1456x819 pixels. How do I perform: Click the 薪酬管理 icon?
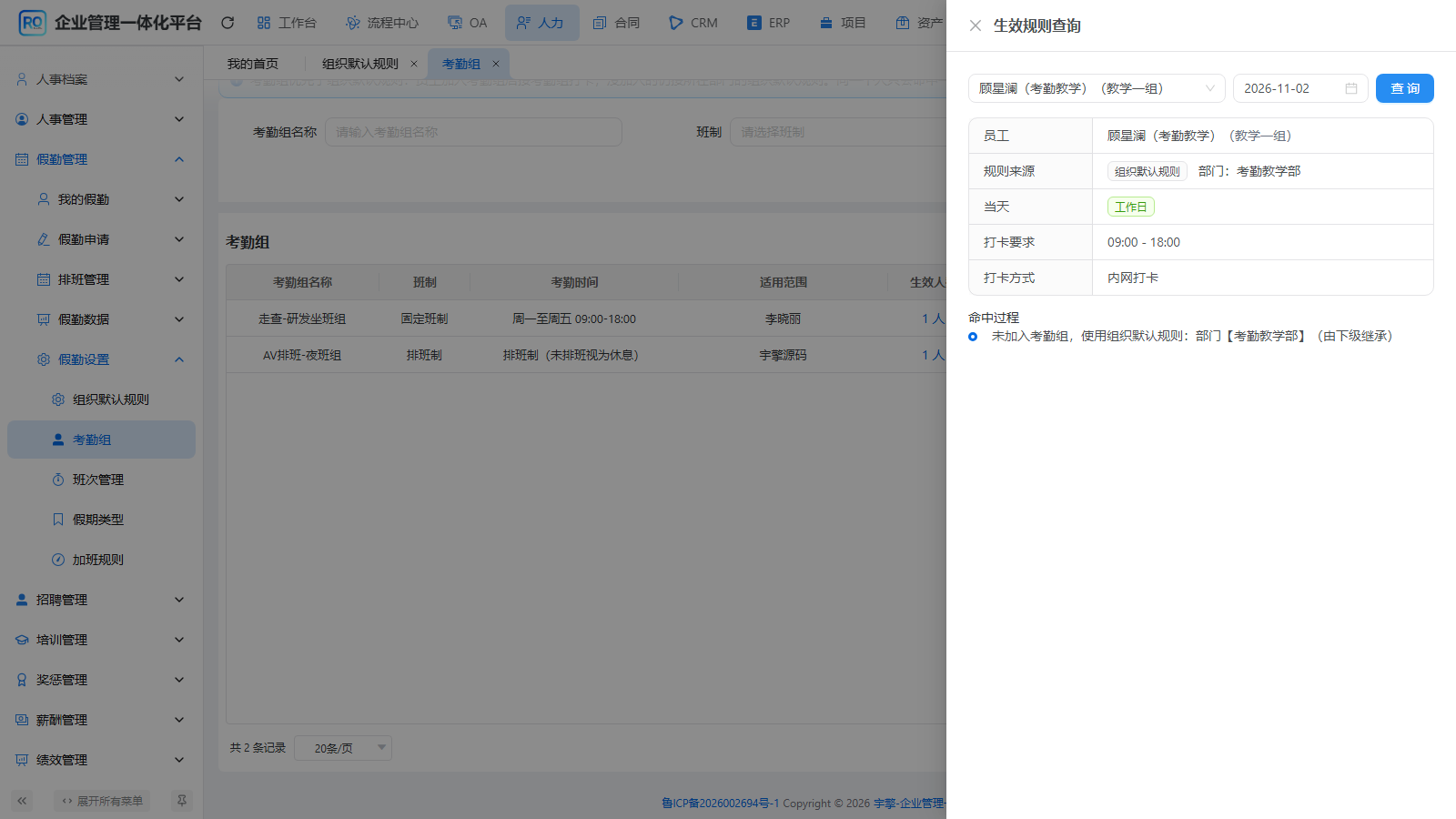click(22, 720)
